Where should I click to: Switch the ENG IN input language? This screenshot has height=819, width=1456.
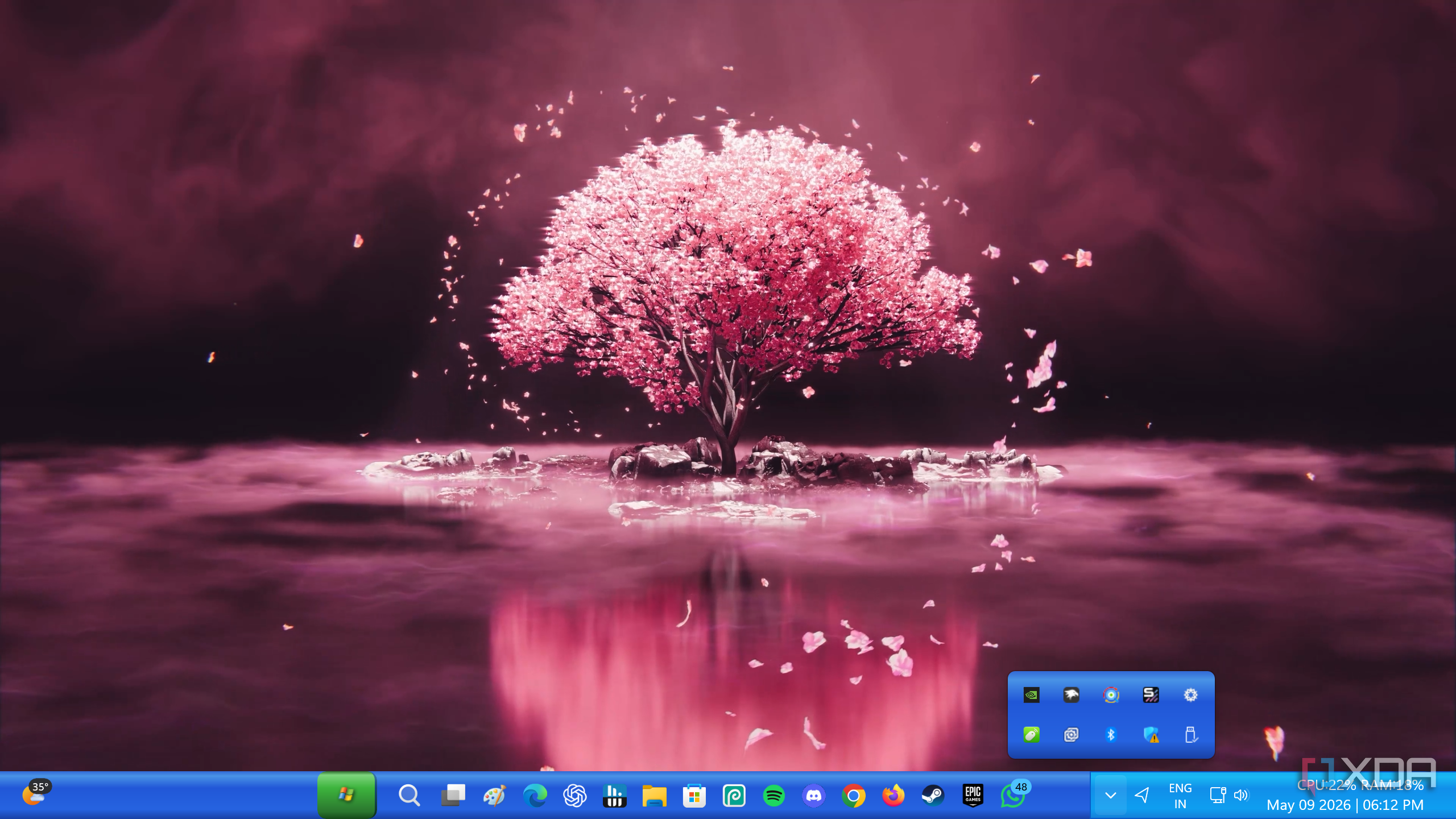(1180, 796)
